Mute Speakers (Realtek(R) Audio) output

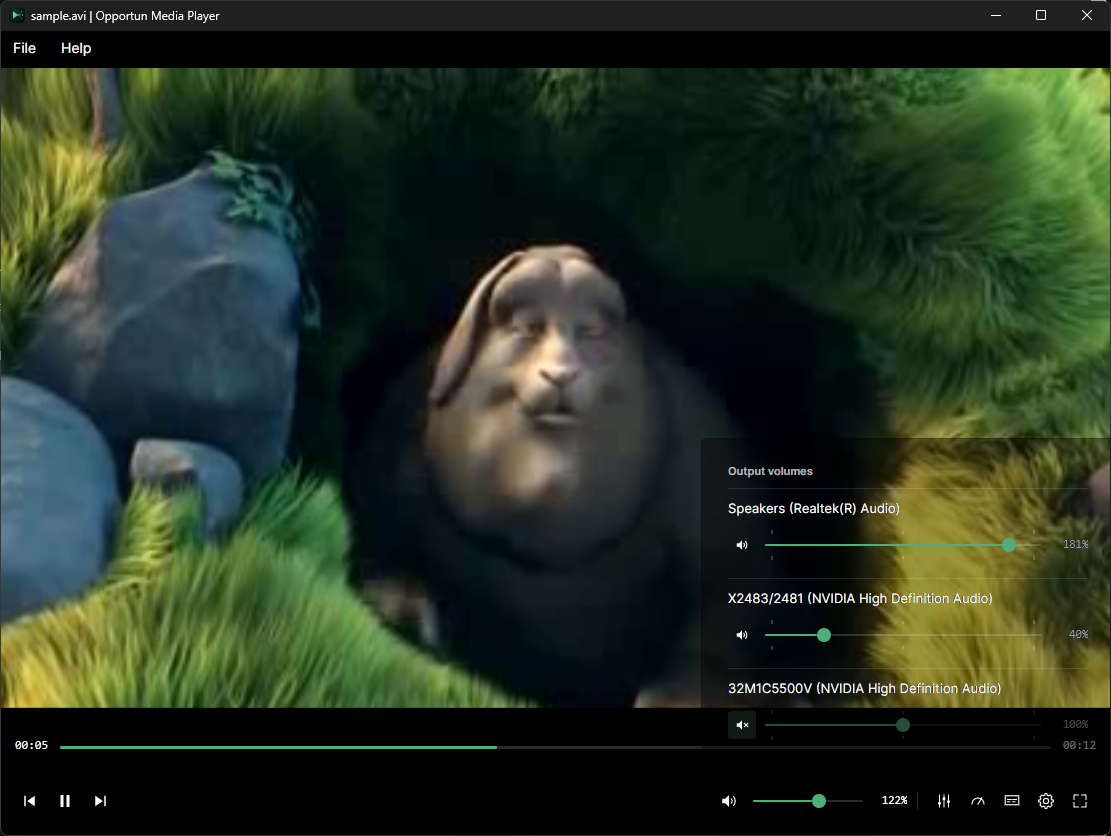click(742, 545)
